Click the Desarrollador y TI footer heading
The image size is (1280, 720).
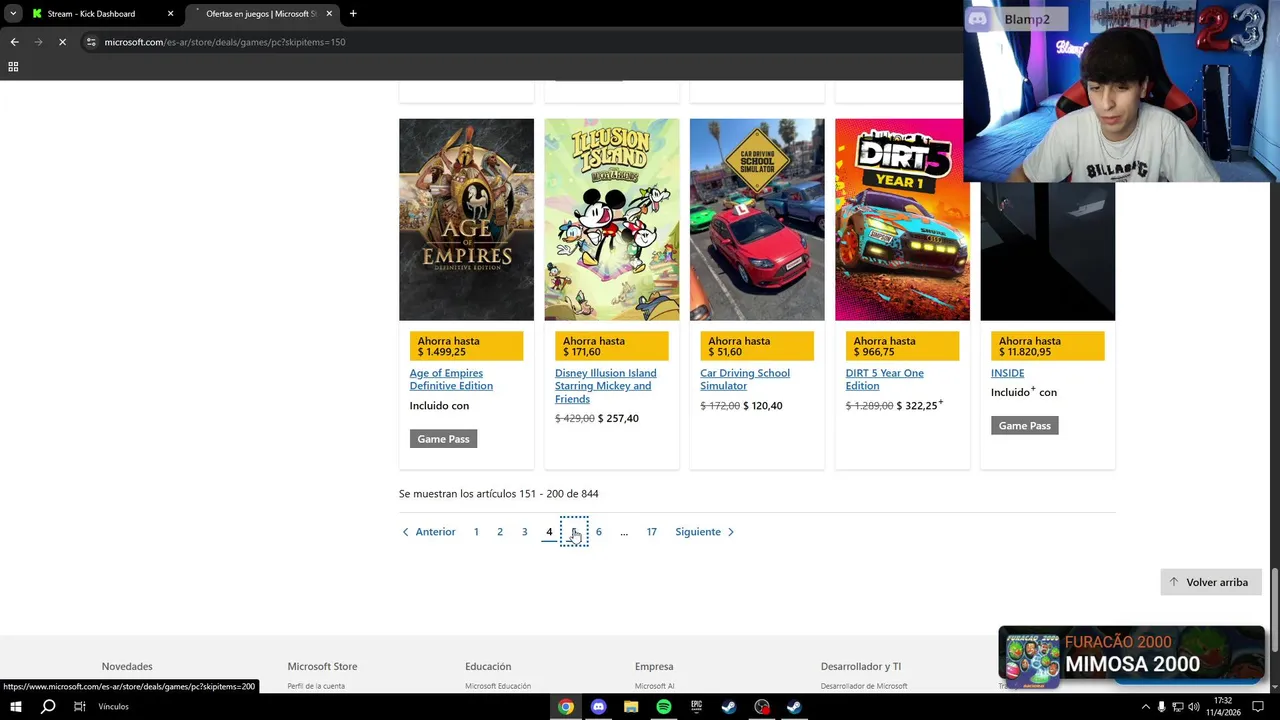pos(861,666)
